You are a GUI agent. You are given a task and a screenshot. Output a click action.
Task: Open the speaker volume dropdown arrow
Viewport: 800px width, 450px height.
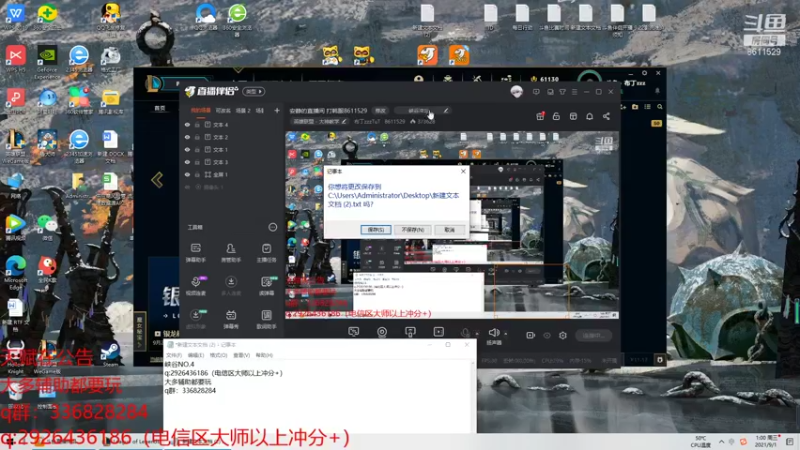pos(506,333)
